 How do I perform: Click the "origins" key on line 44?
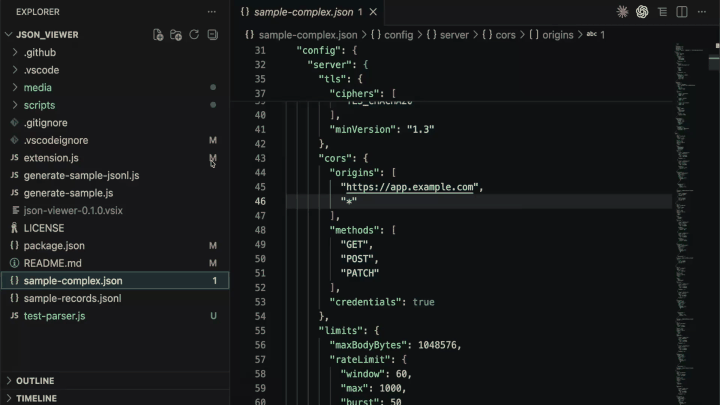pyautogui.click(x=354, y=173)
